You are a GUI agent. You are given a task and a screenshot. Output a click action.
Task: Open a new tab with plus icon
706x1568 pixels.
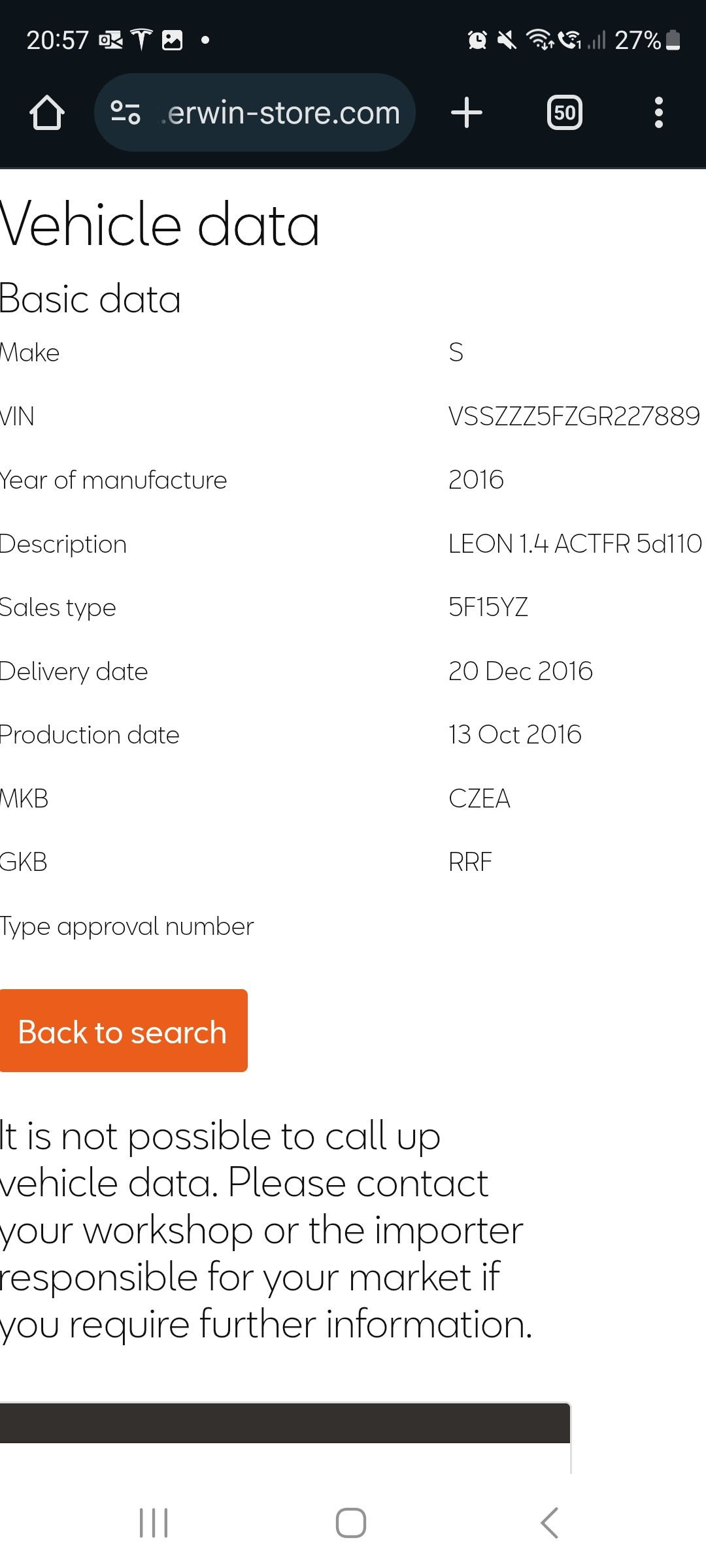click(467, 112)
